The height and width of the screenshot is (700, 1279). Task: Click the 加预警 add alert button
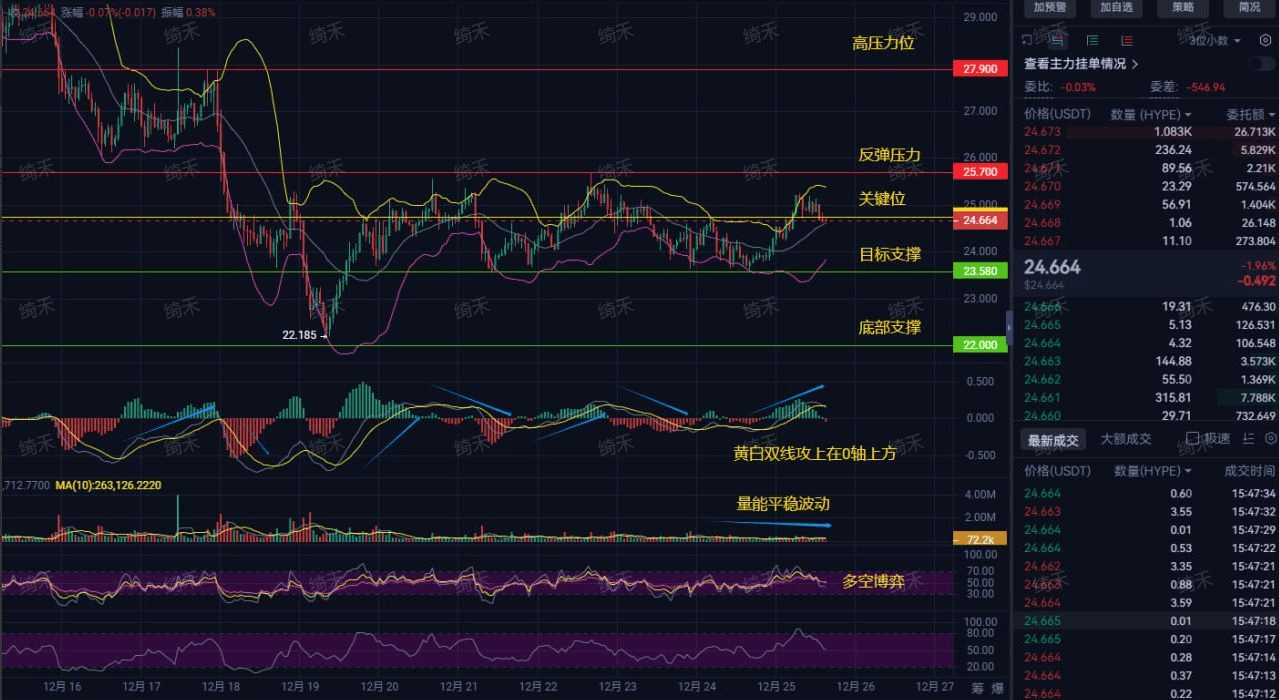tap(1049, 7)
